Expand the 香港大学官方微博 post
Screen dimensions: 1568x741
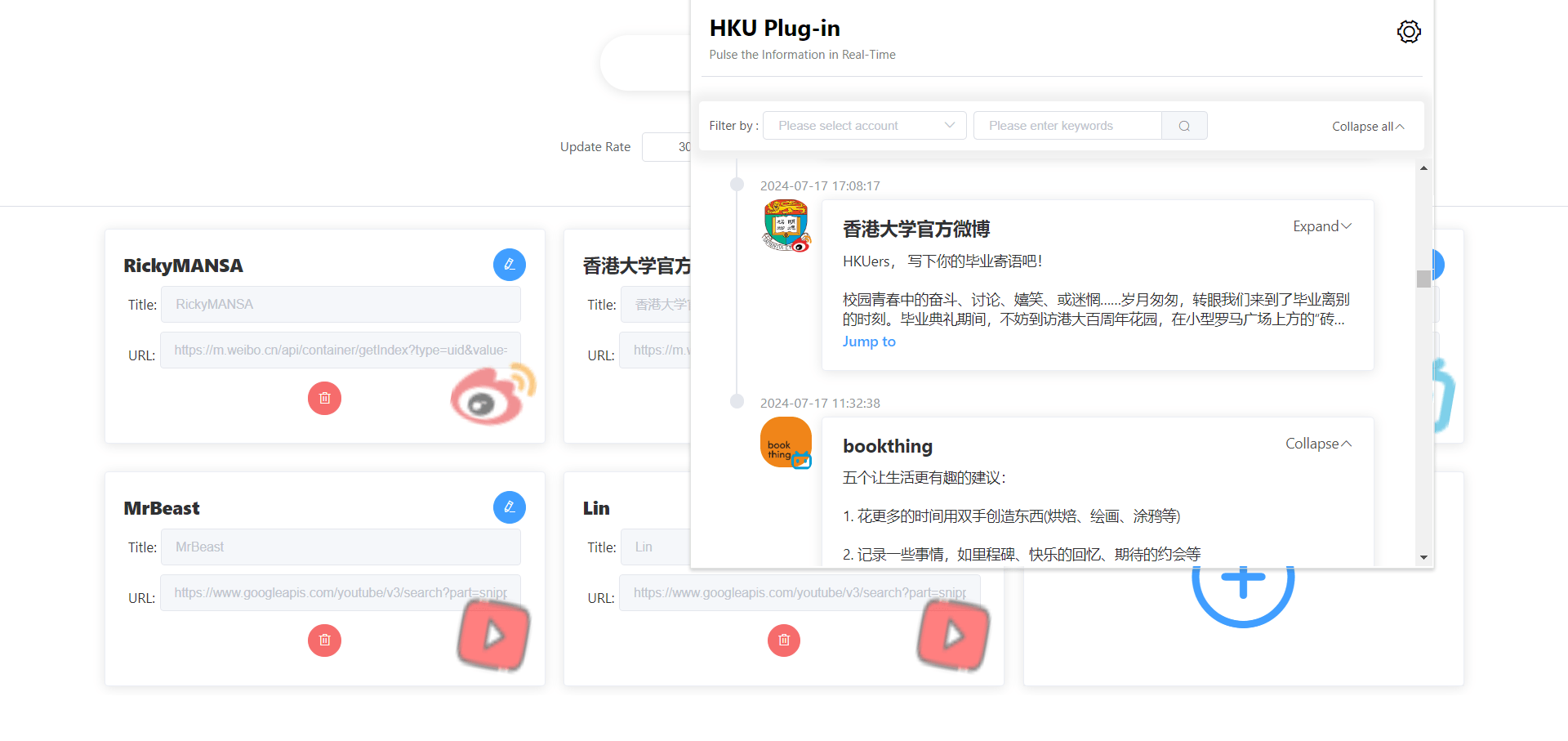tap(1322, 226)
